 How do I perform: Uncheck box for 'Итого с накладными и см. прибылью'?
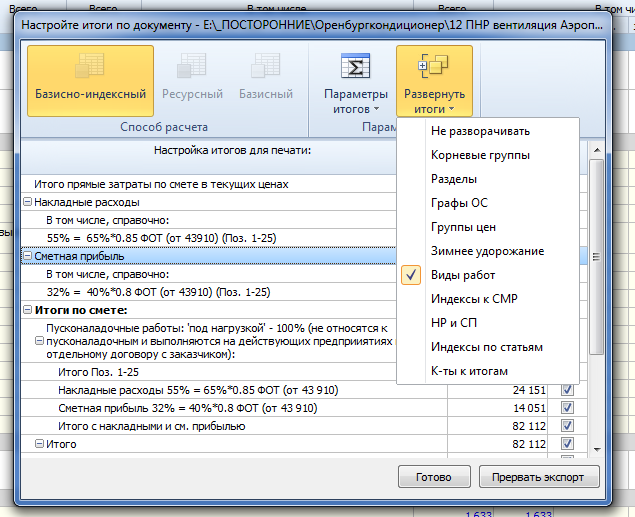567,426
